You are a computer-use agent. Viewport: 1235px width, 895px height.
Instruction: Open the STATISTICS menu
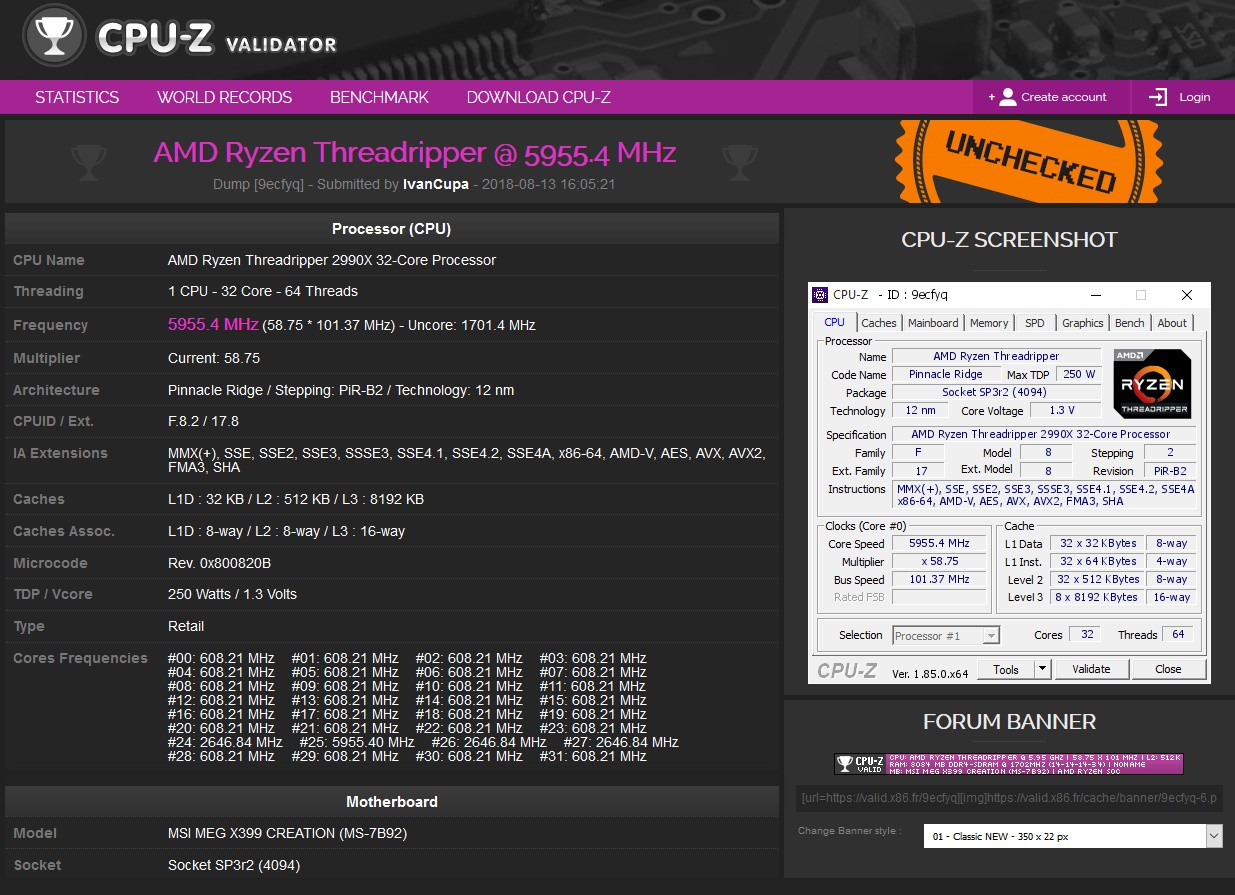point(77,97)
